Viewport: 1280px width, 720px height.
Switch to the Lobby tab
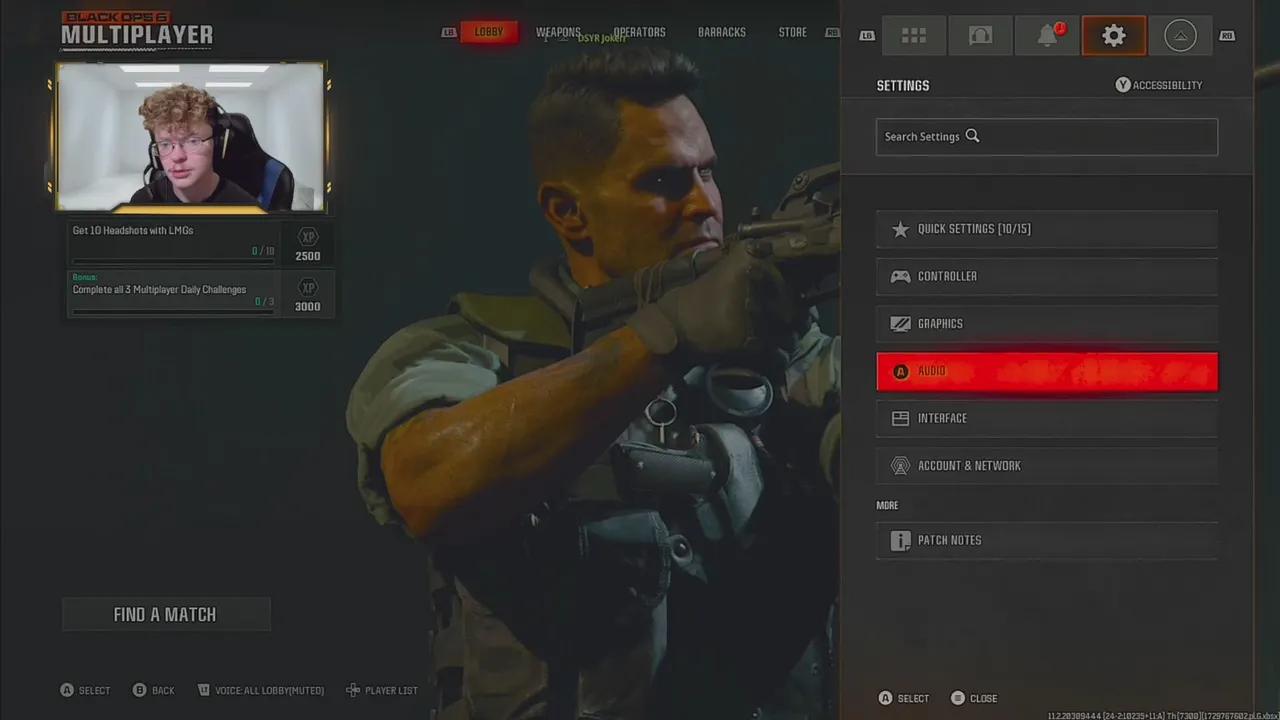click(x=489, y=32)
